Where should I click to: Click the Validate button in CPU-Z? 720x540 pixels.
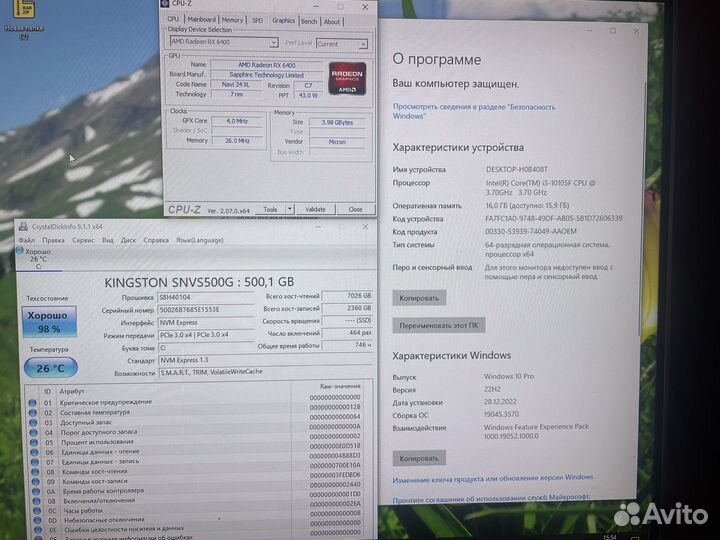(x=315, y=209)
